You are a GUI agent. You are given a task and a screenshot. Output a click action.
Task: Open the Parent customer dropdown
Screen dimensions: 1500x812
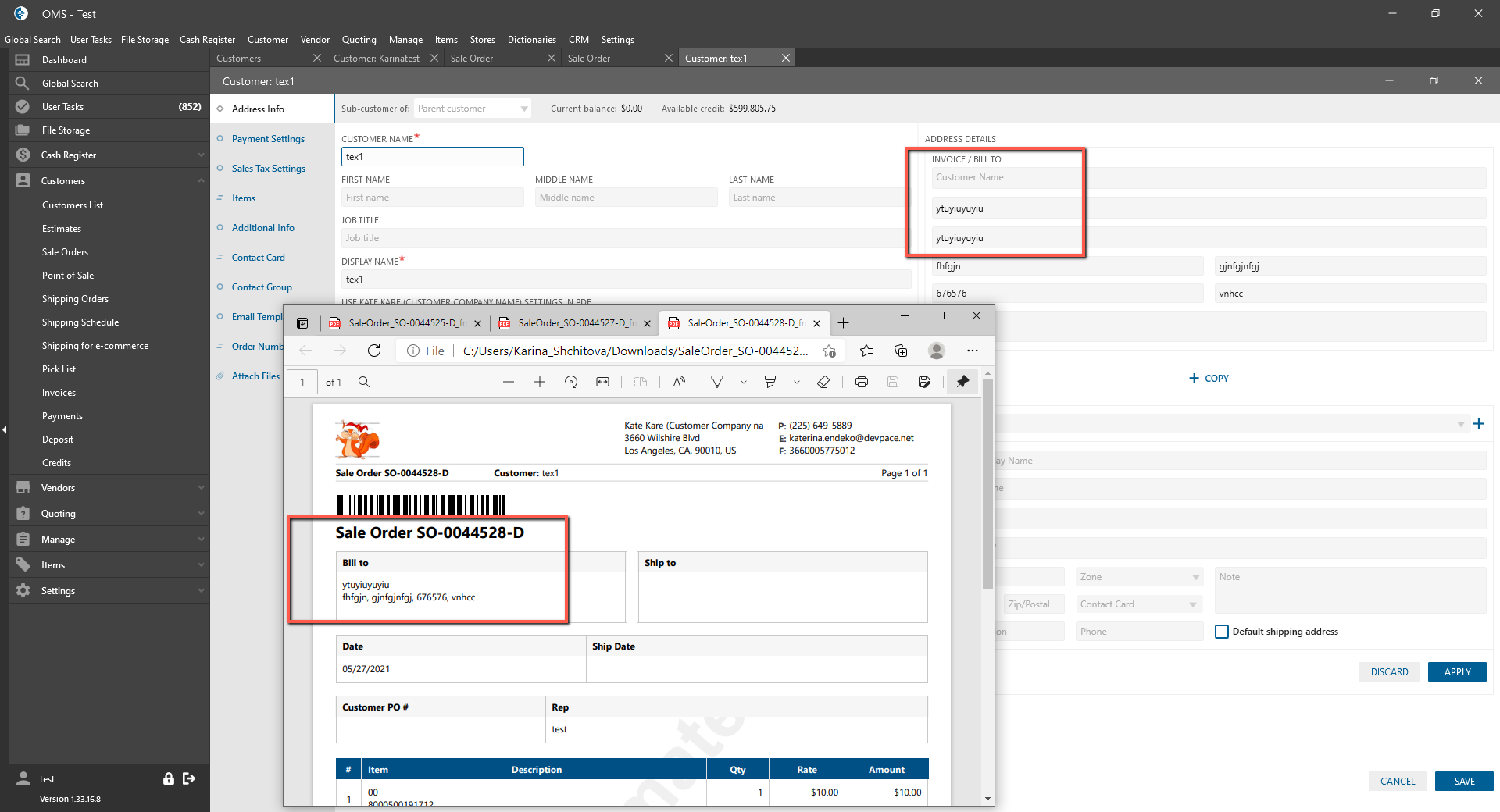pos(473,109)
